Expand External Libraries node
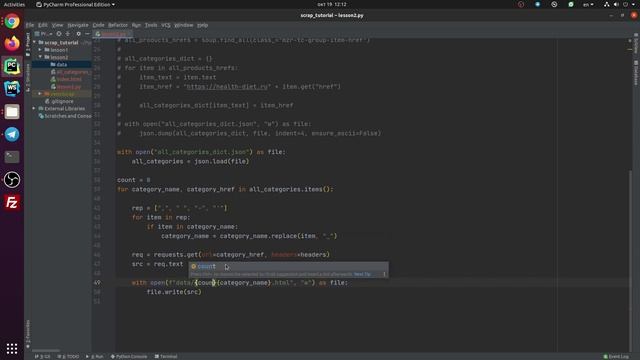 click(x=34, y=109)
